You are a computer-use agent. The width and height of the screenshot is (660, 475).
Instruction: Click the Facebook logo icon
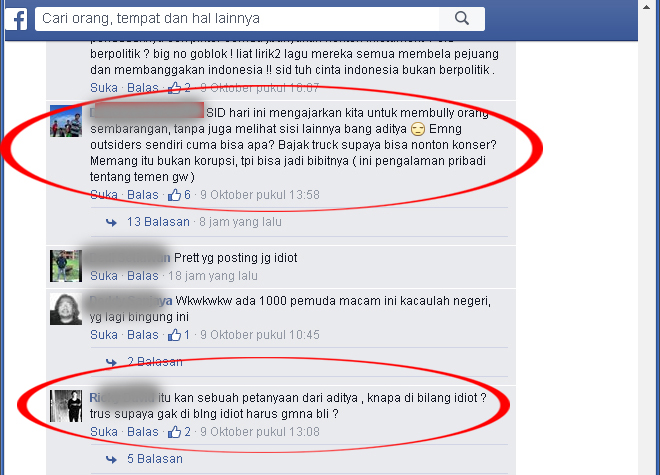16,19
